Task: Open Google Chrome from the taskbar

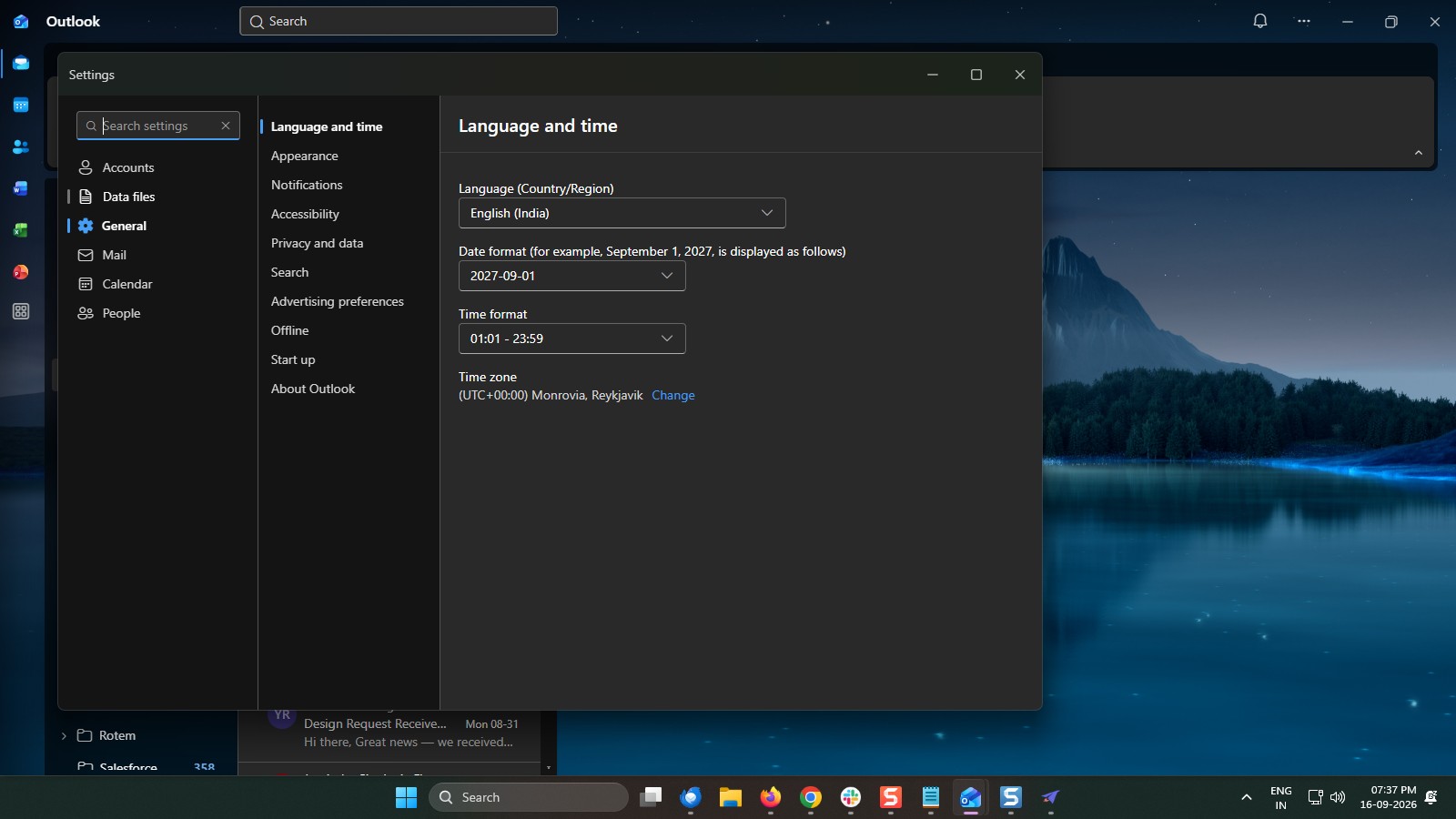Action: 811,797
